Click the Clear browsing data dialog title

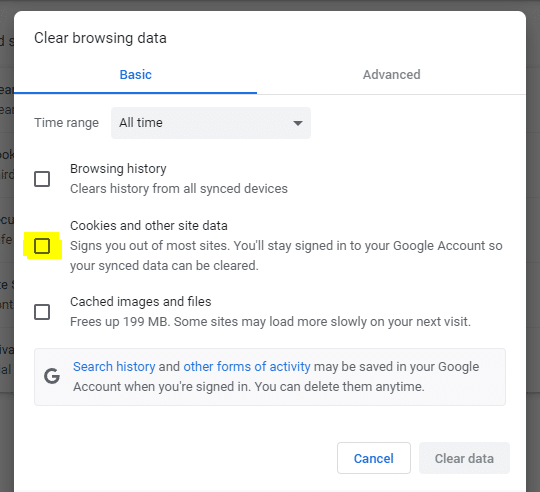(100, 38)
